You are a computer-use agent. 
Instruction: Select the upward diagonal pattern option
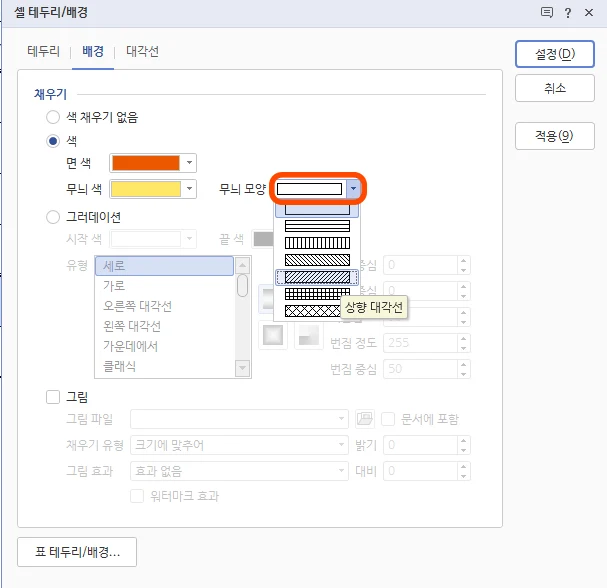tap(317, 277)
